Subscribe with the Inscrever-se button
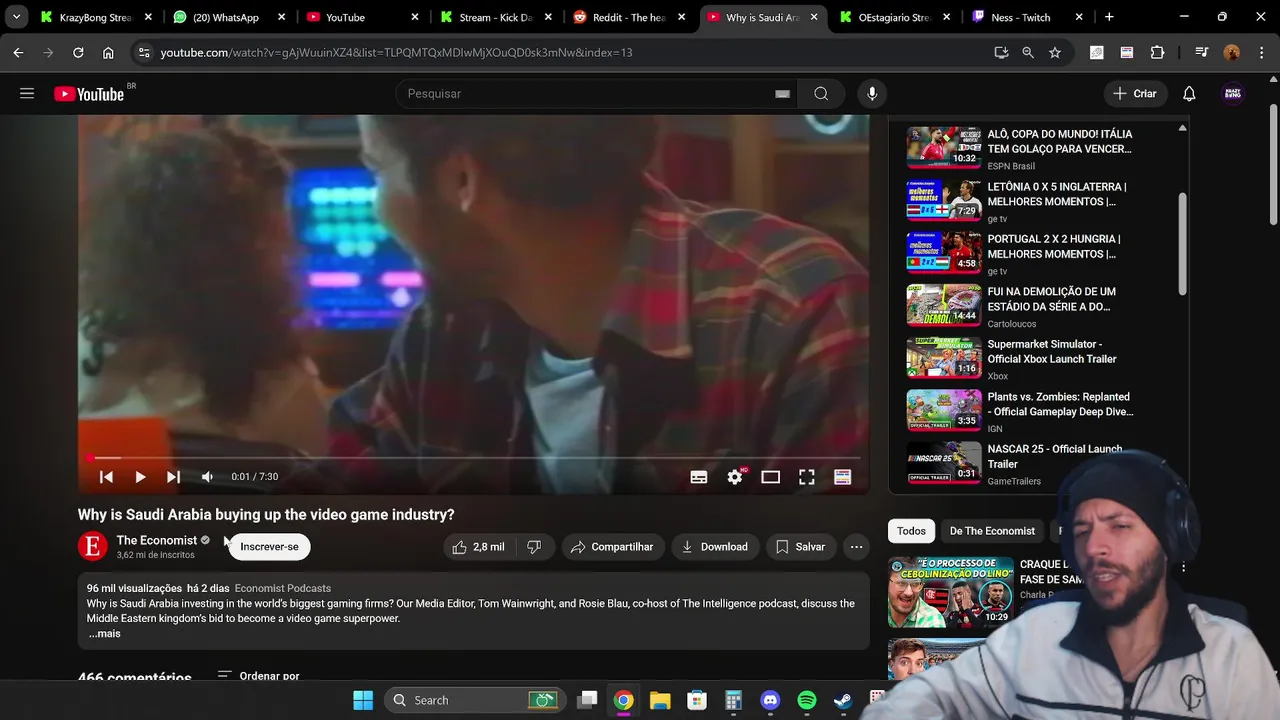Screen dimensions: 1280x720 pos(269,547)
